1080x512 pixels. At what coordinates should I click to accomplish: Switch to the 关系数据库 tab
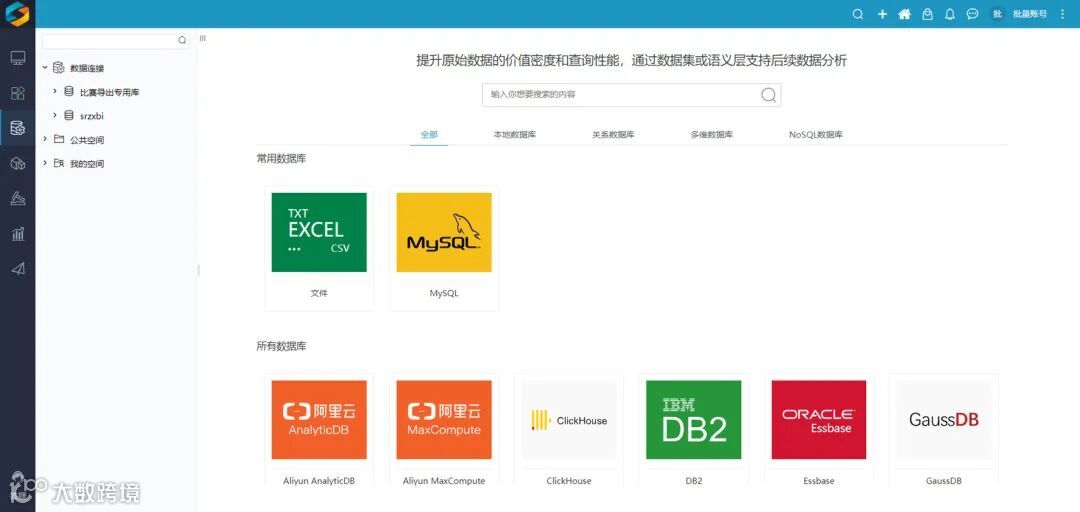click(613, 135)
